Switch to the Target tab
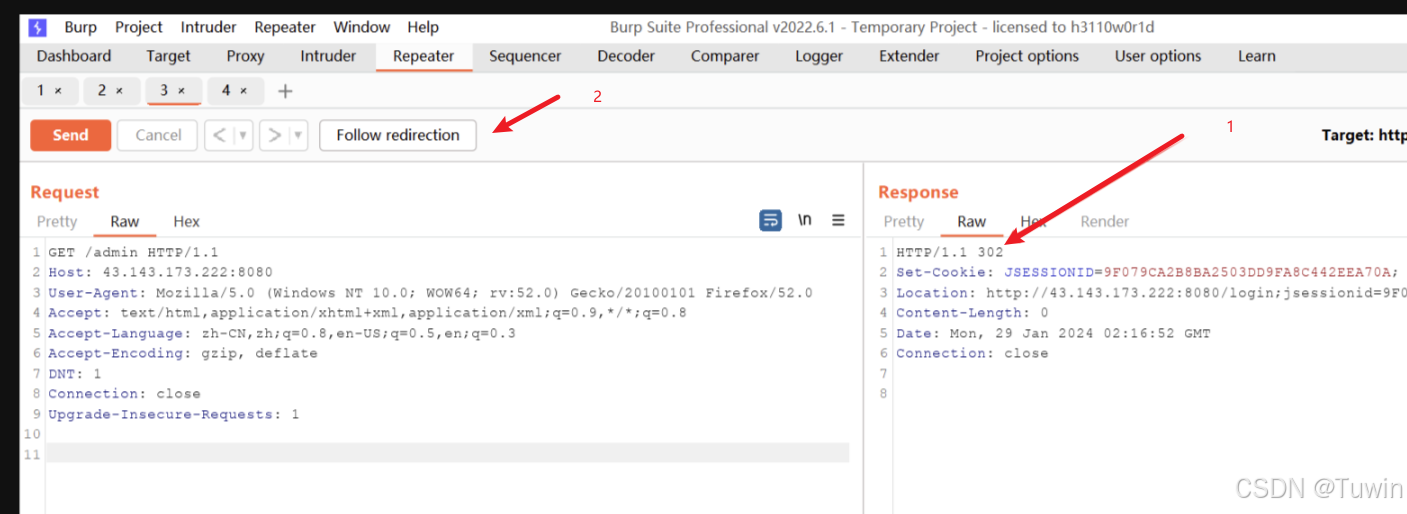This screenshot has height=514, width=1407. coord(168,56)
